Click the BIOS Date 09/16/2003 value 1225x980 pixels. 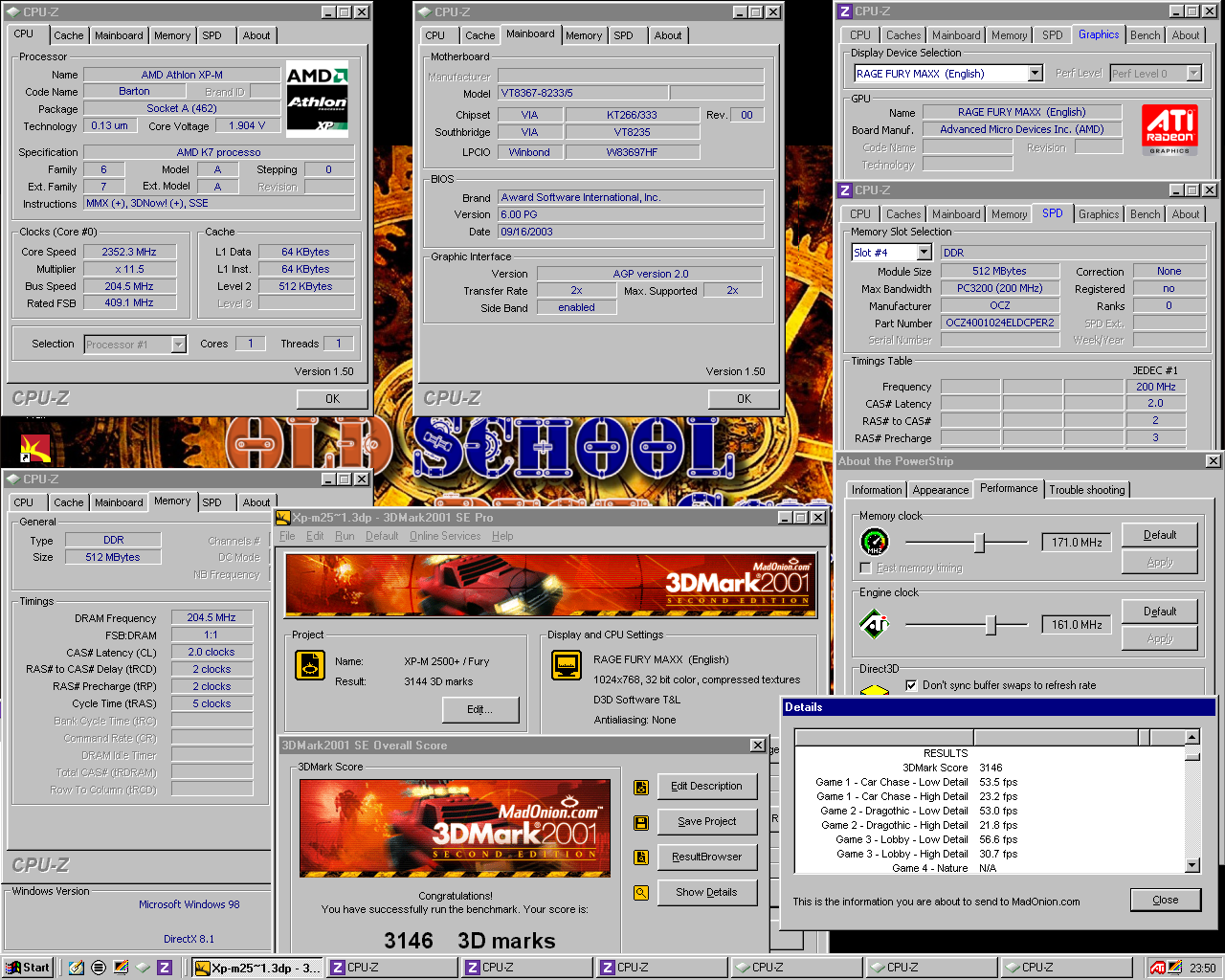coord(631,232)
